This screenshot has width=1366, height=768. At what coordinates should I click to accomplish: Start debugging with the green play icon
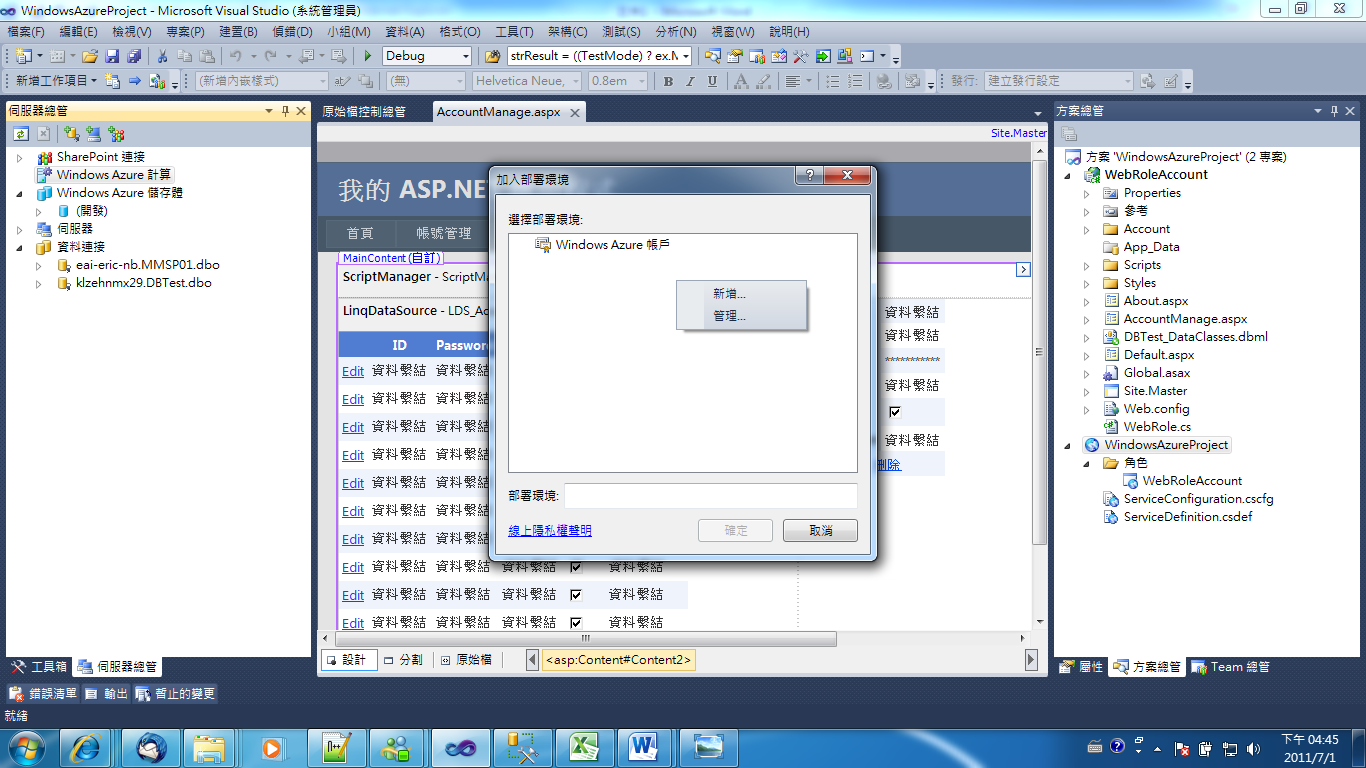coord(368,56)
